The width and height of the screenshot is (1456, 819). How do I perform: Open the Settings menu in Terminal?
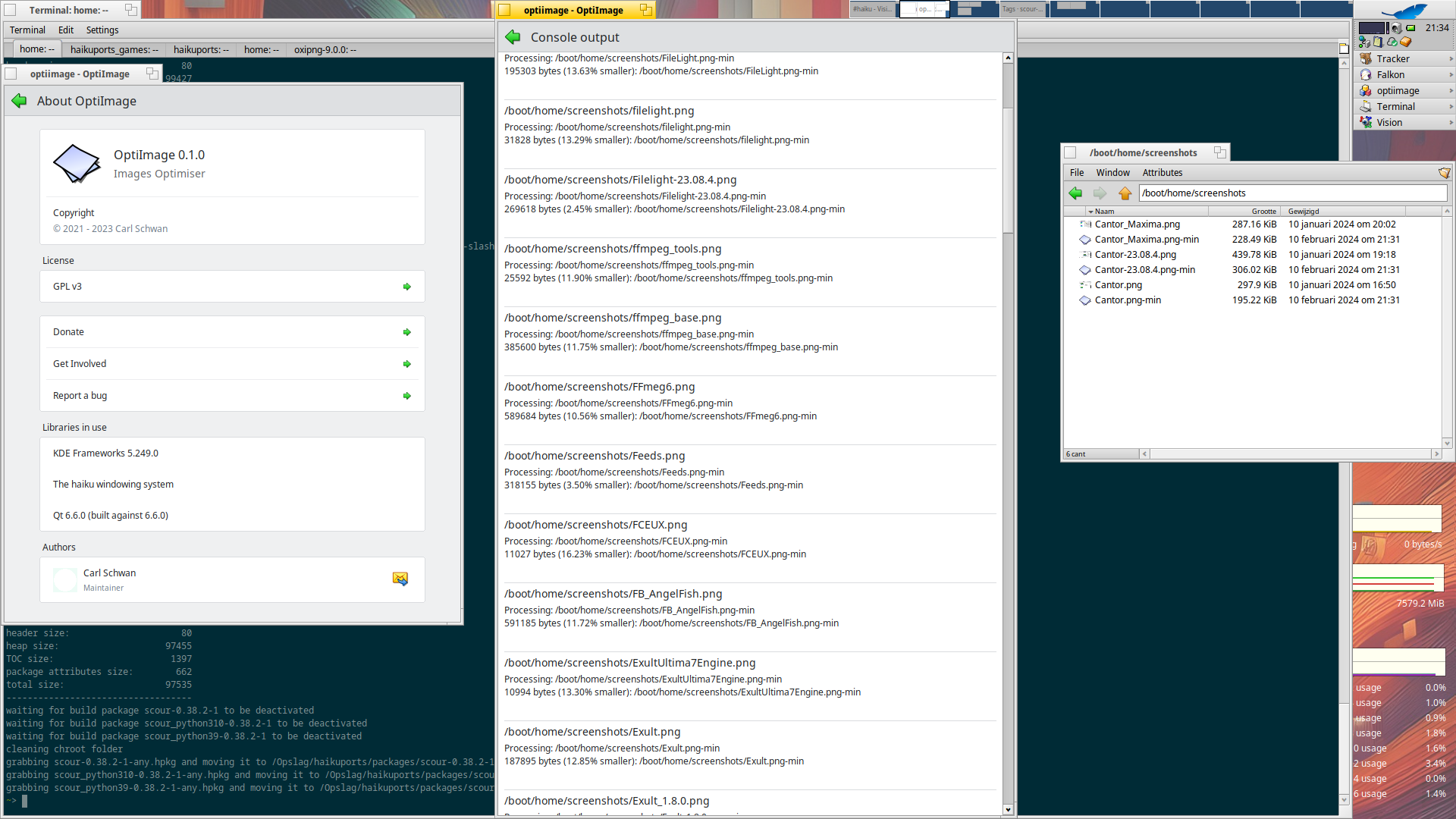(x=102, y=30)
